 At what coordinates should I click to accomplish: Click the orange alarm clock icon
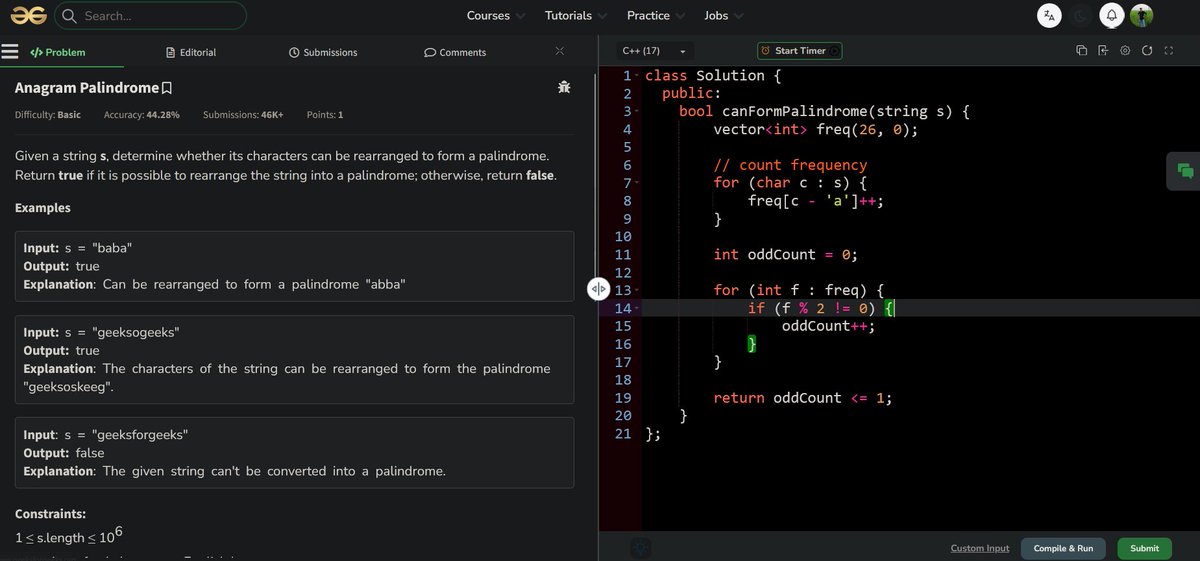coord(766,51)
